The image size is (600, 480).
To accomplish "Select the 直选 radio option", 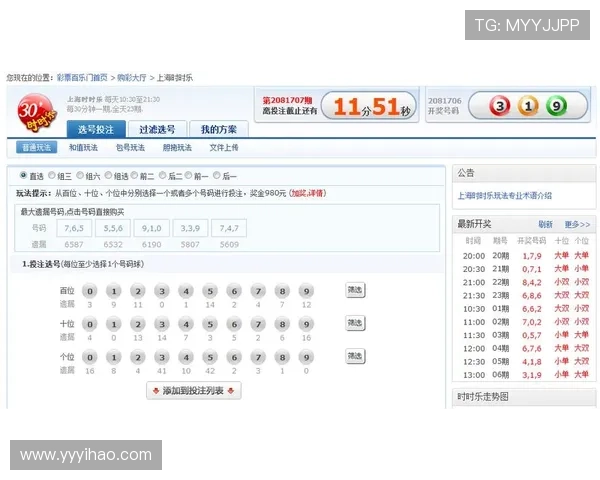I will tap(23, 175).
